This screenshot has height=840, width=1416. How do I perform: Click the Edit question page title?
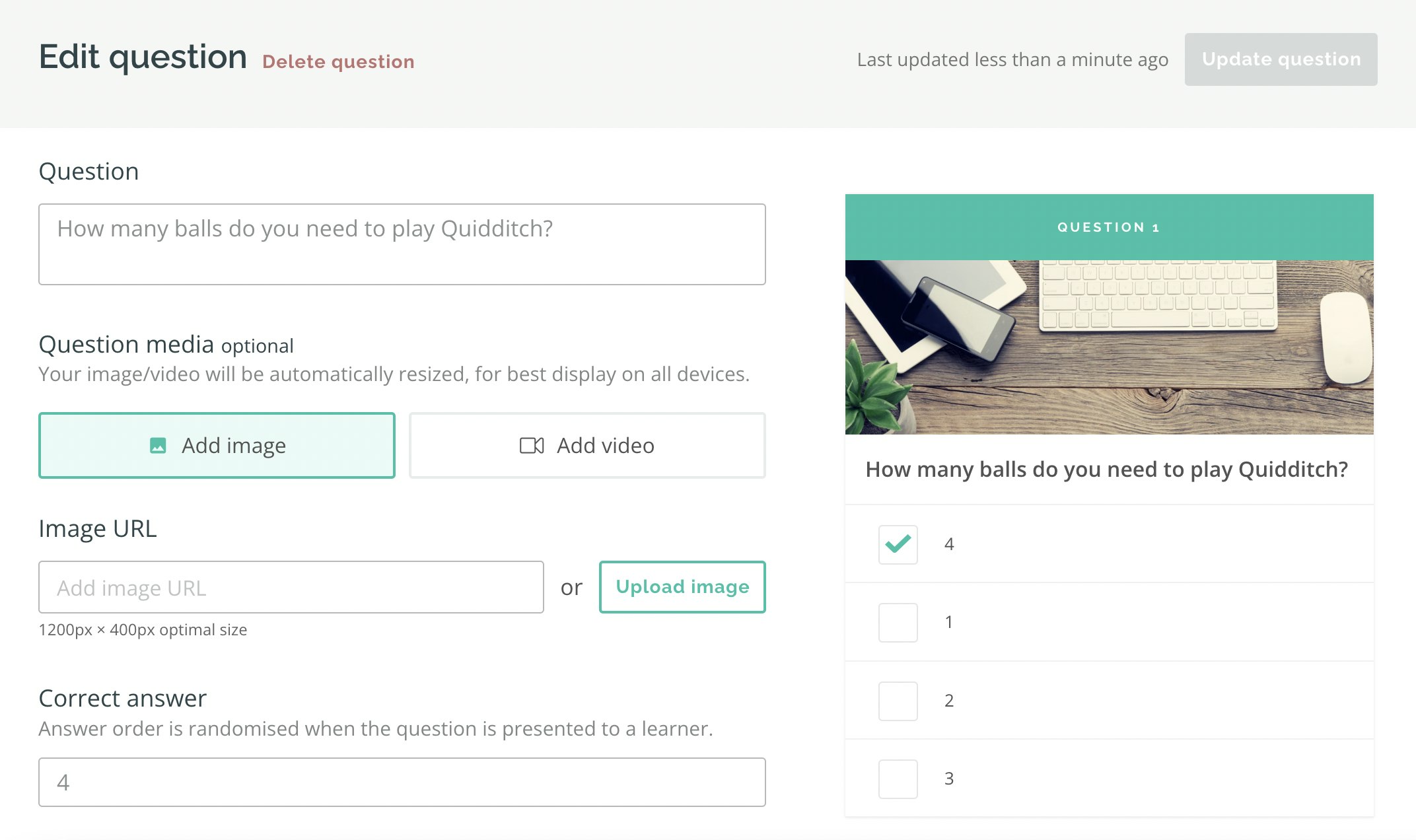[142, 57]
